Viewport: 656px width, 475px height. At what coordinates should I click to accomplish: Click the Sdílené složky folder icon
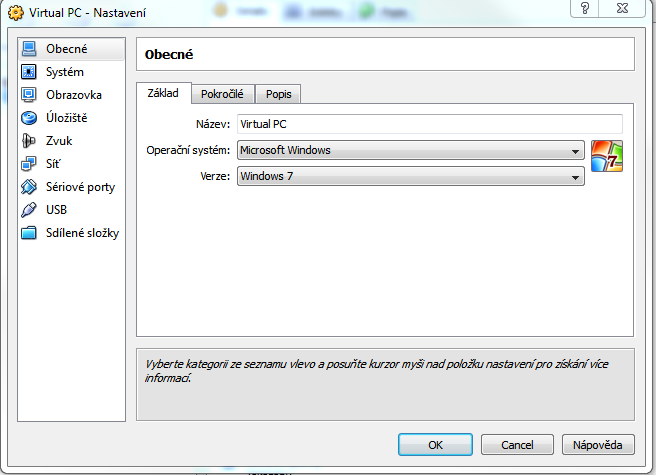point(29,233)
